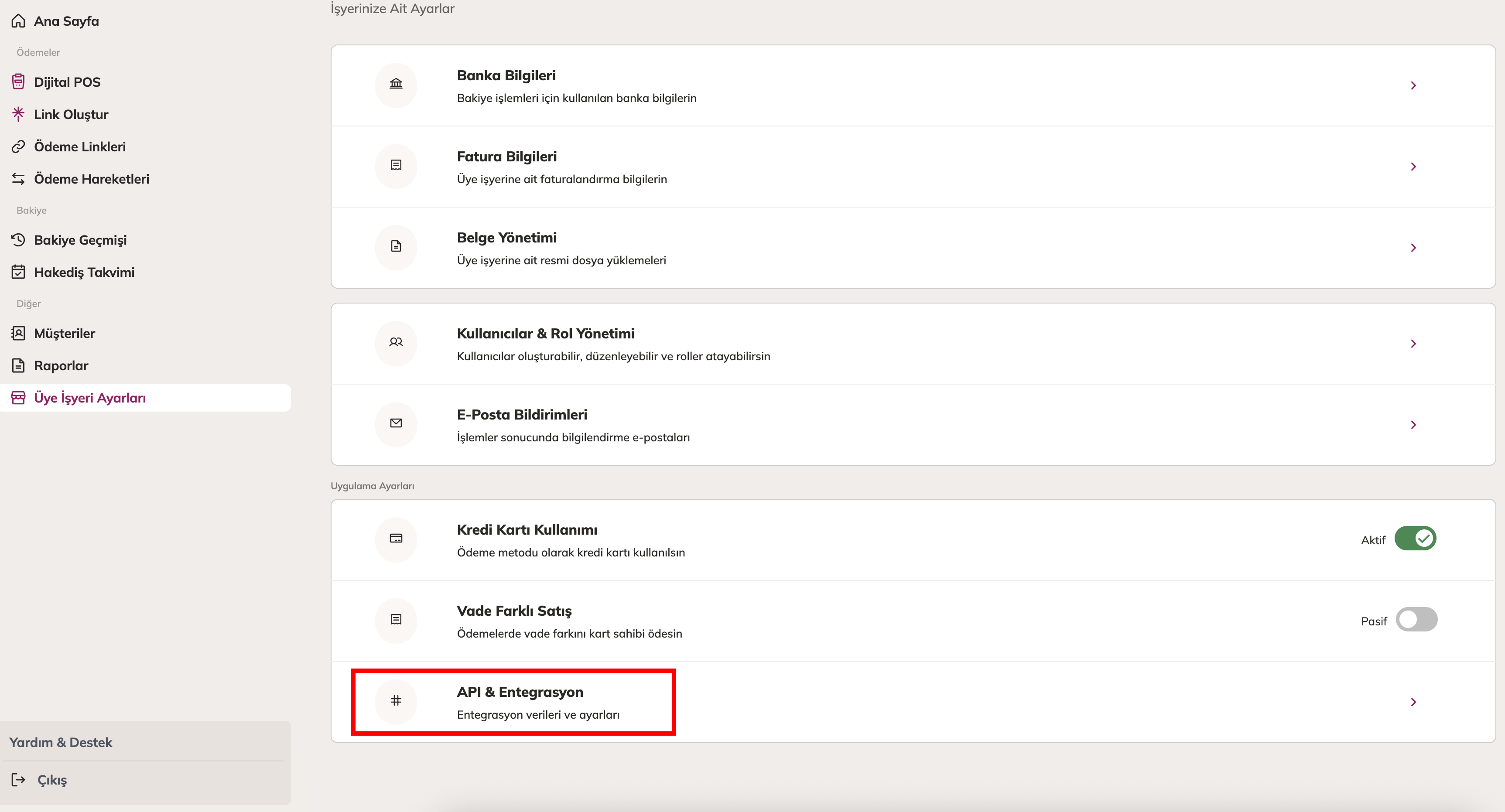The width and height of the screenshot is (1505, 812).
Task: Open Yardım & Destek section
Action: point(61,743)
